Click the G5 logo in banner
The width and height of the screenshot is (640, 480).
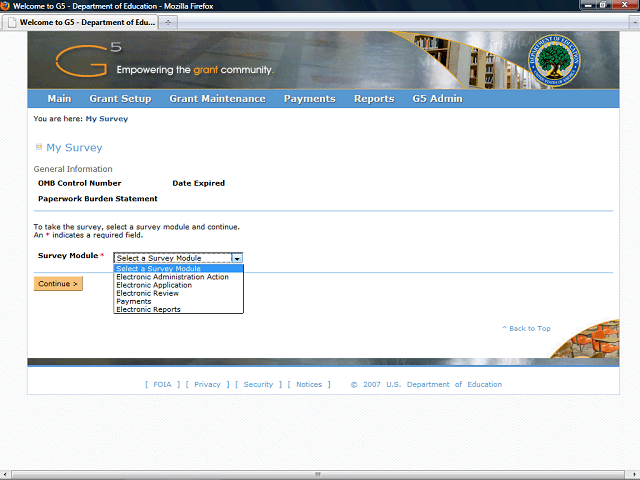click(88, 60)
